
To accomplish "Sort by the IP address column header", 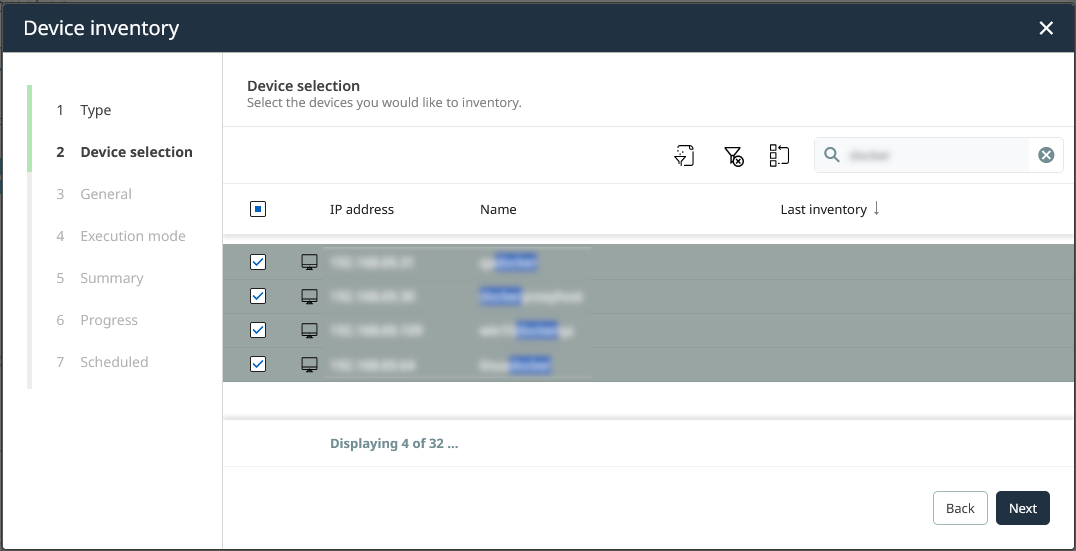I will [361, 210].
